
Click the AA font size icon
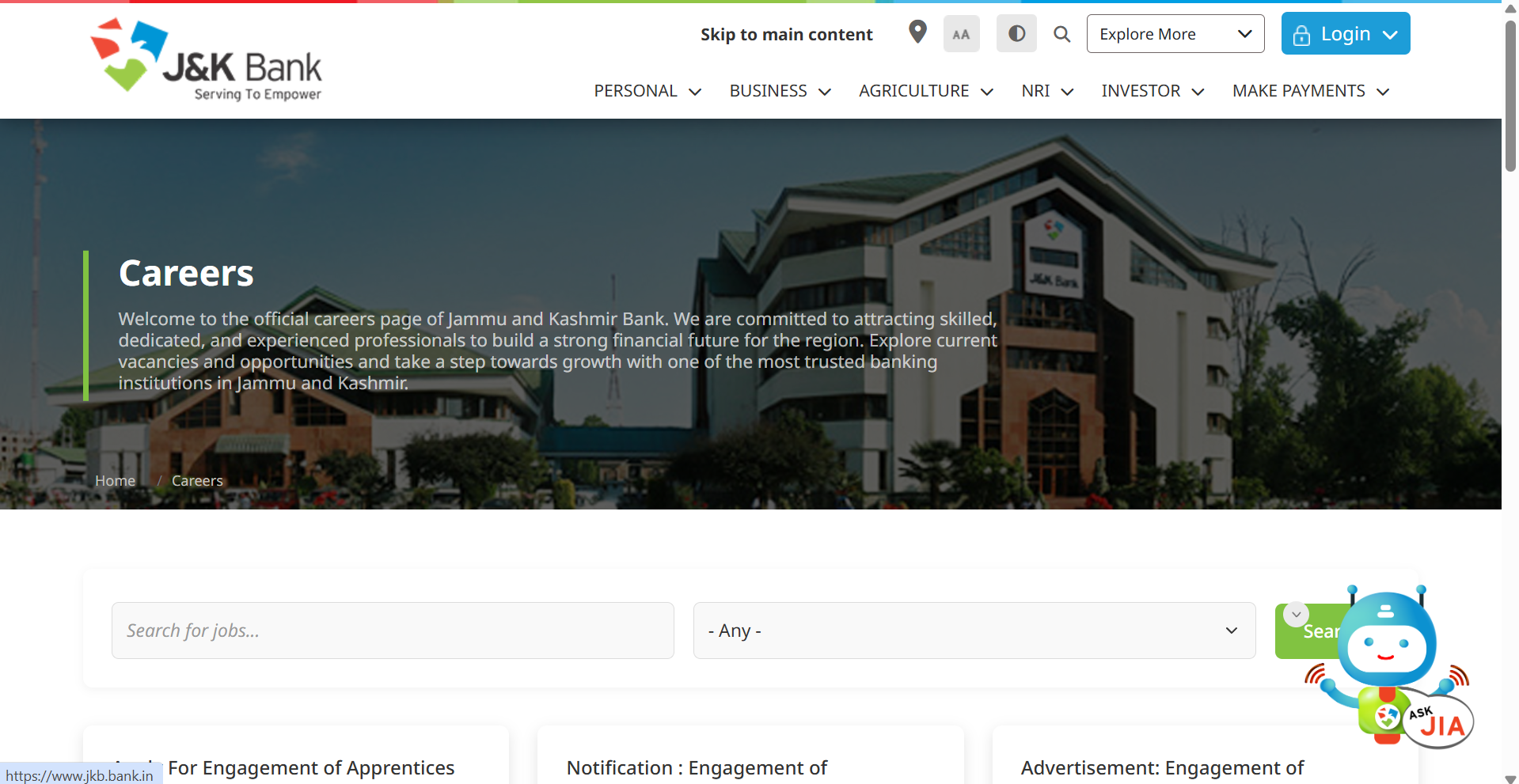point(961,34)
